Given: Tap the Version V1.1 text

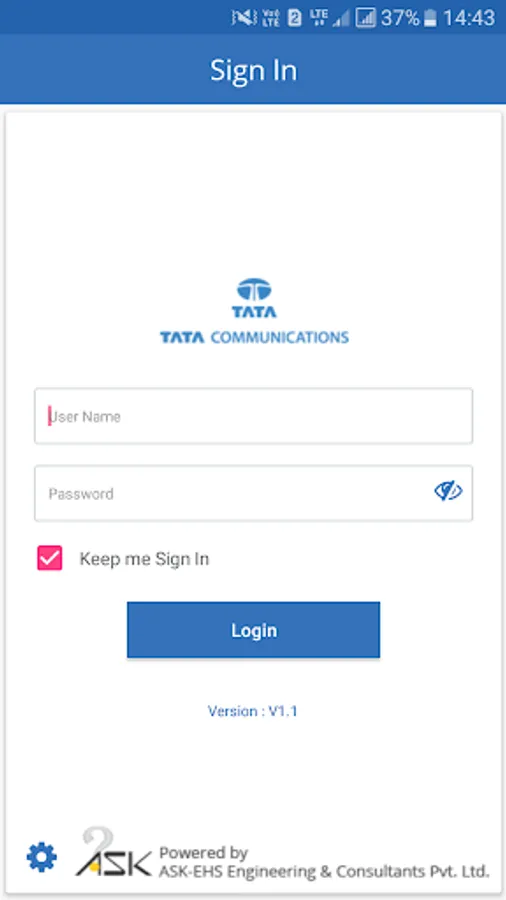Looking at the screenshot, I should coord(253,711).
